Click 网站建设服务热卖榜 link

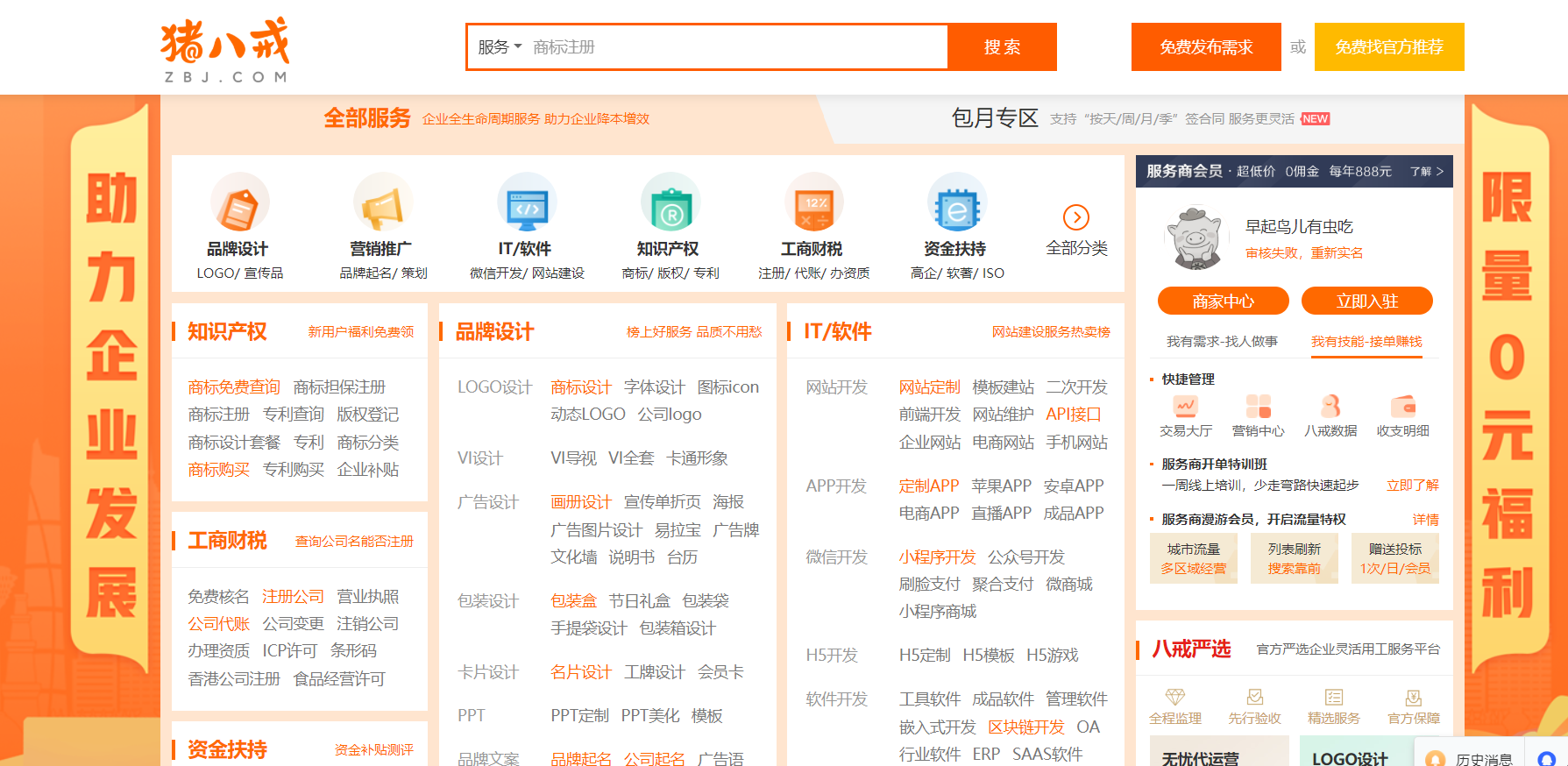click(x=1051, y=331)
